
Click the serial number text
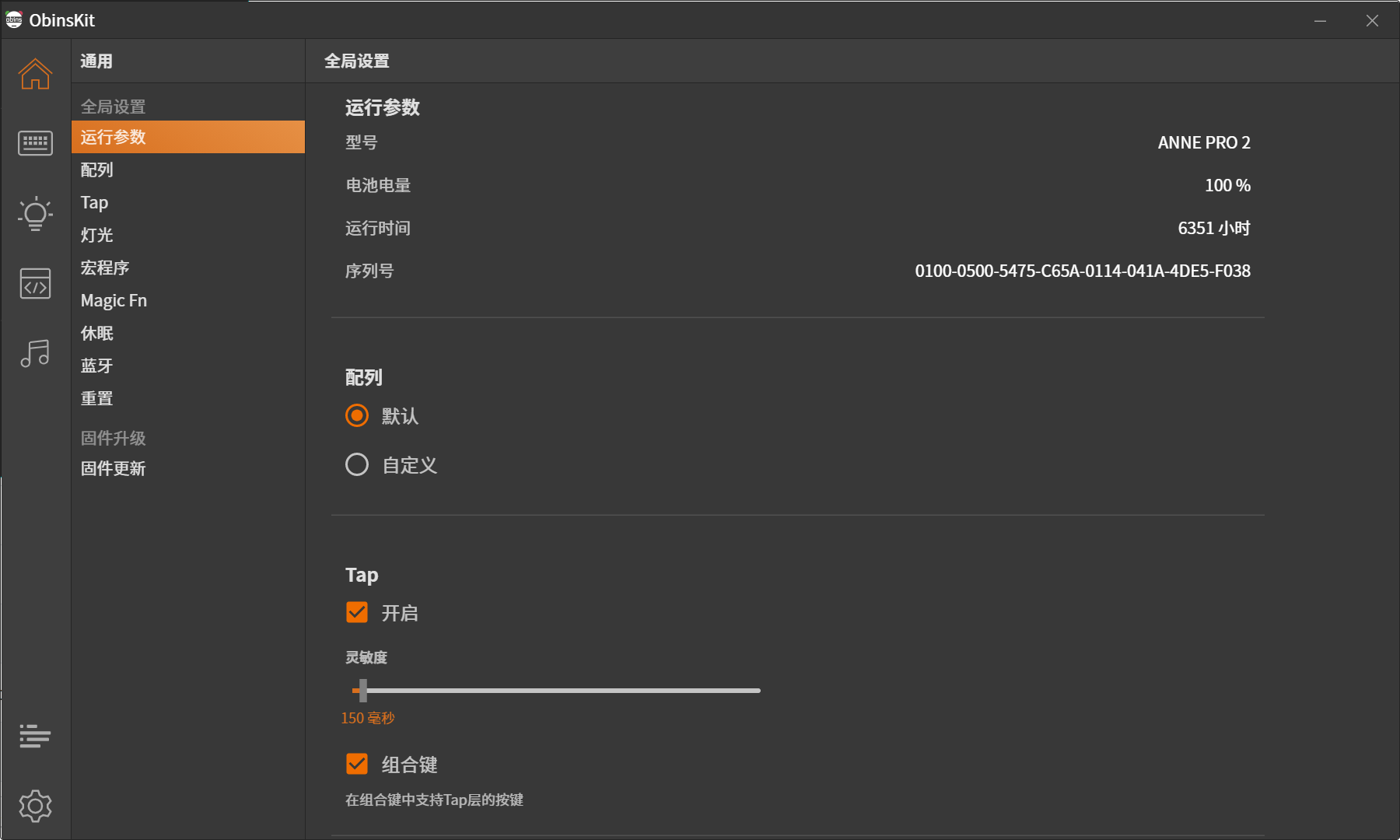pyautogui.click(x=1083, y=271)
